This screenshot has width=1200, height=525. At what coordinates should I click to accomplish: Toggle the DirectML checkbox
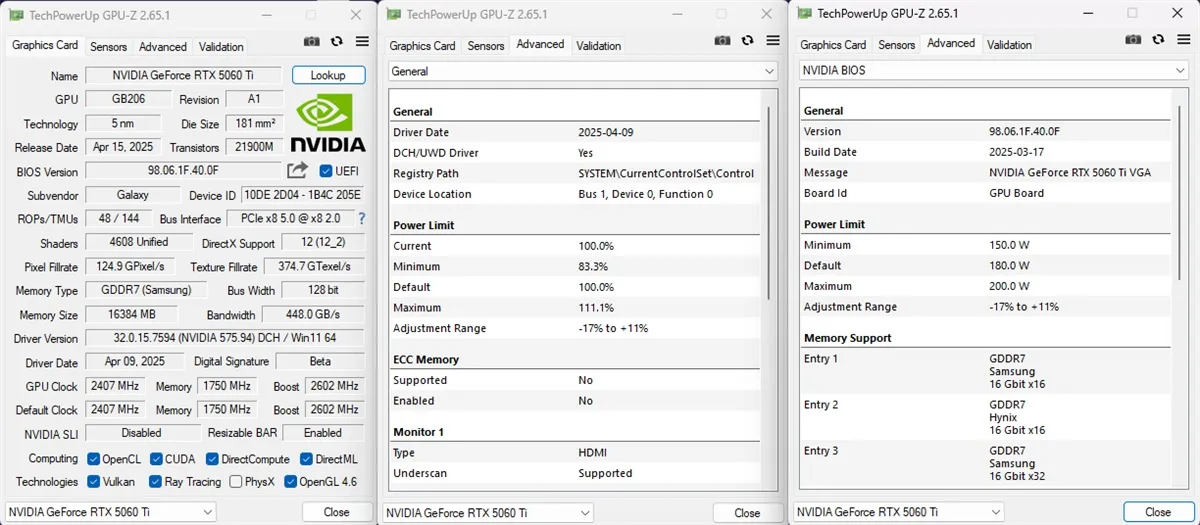coord(306,459)
